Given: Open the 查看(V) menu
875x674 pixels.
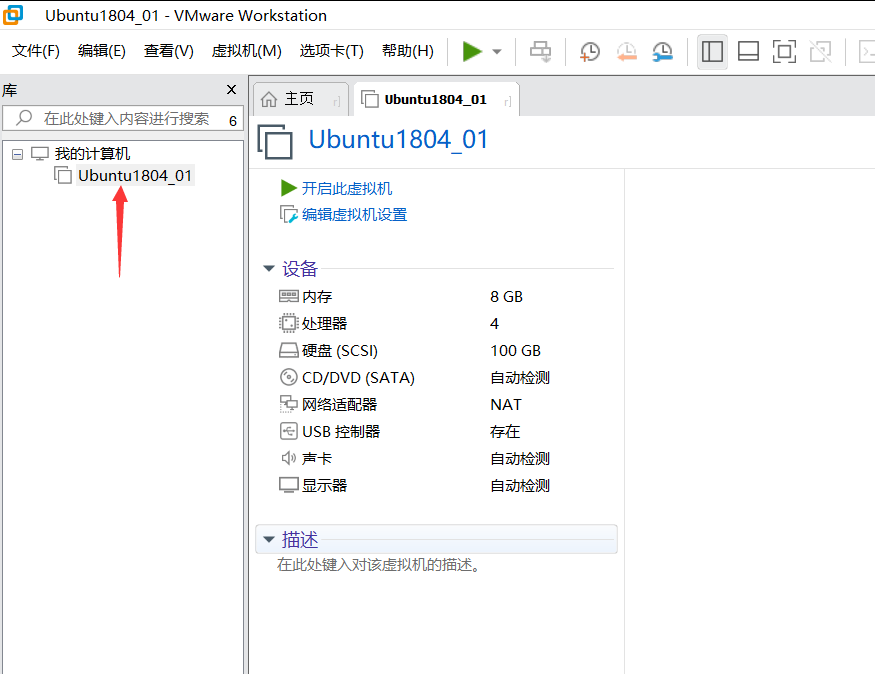Looking at the screenshot, I should coord(169,51).
